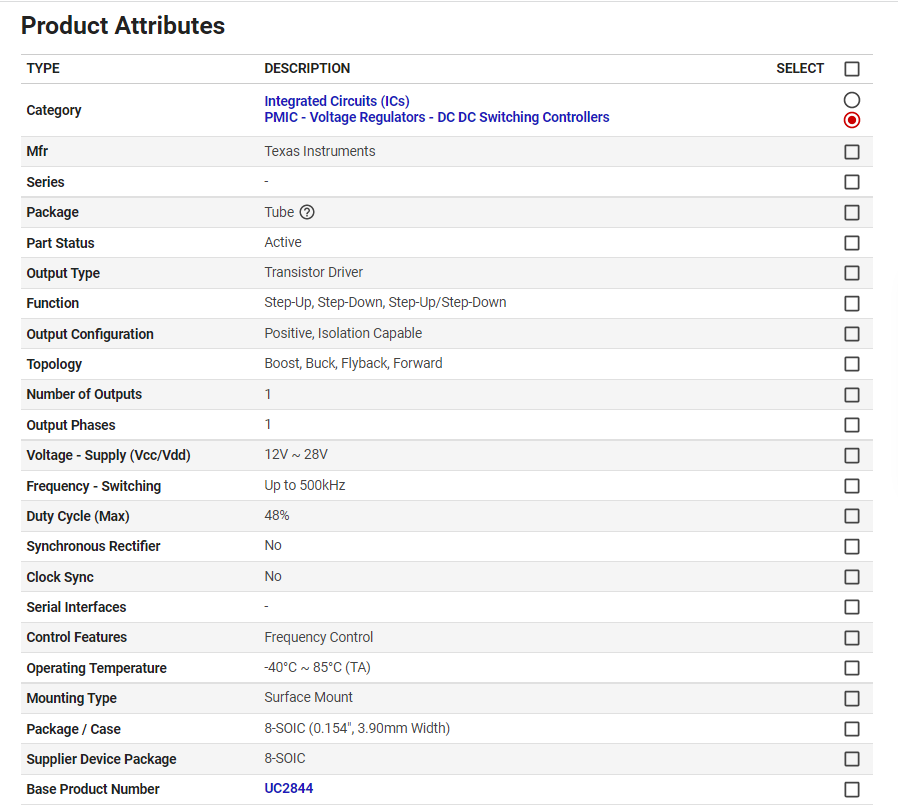
Task: Select the Integrated Circuits (ICs) radio button
Action: tap(852, 100)
